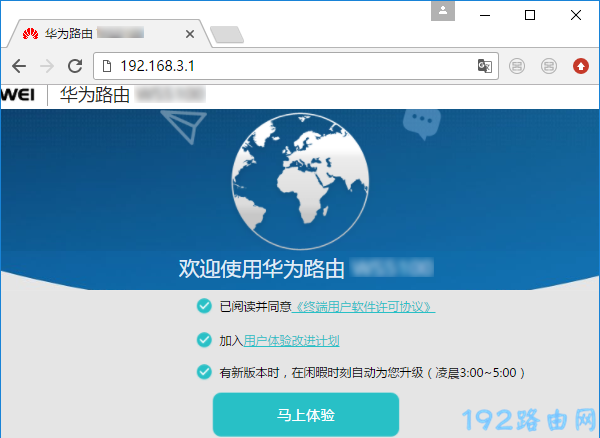Image resolution: width=600 pixels, height=438 pixels.
Task: Open the translate page icon in address bar
Action: (x=485, y=66)
